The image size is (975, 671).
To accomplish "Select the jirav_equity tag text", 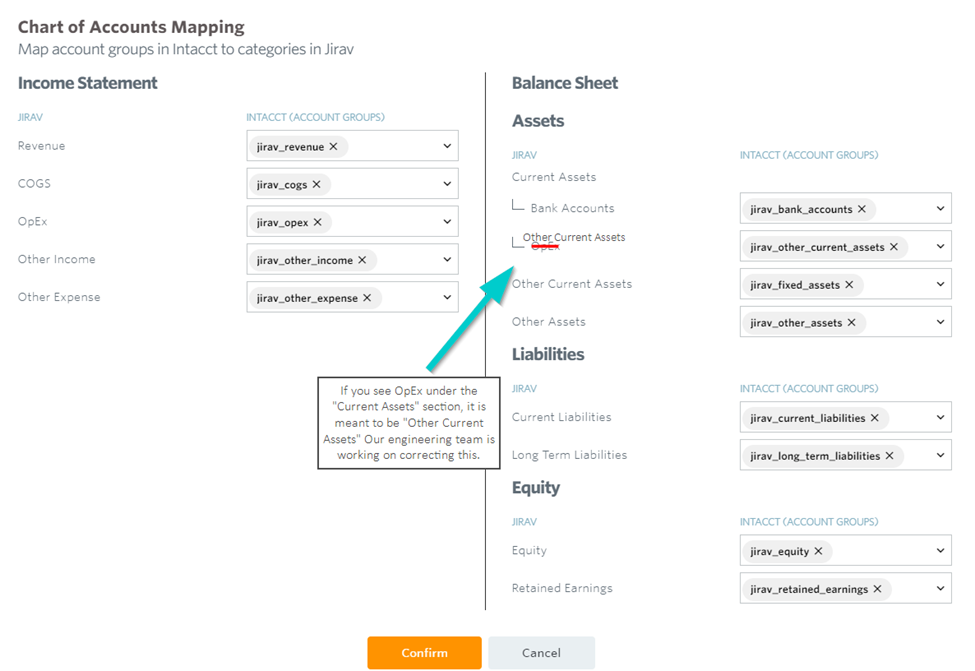I will (780, 551).
